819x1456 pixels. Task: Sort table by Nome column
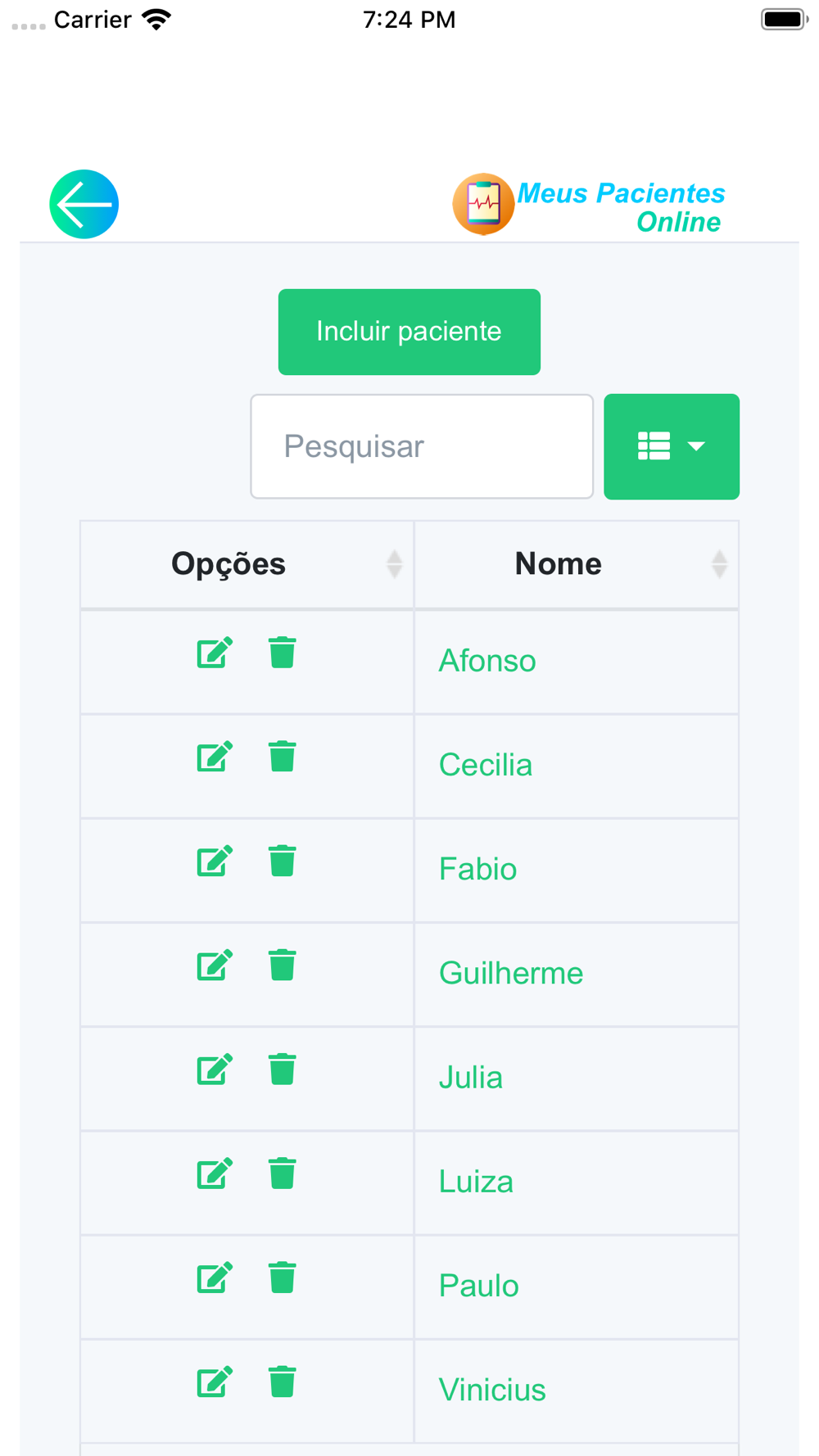577,564
